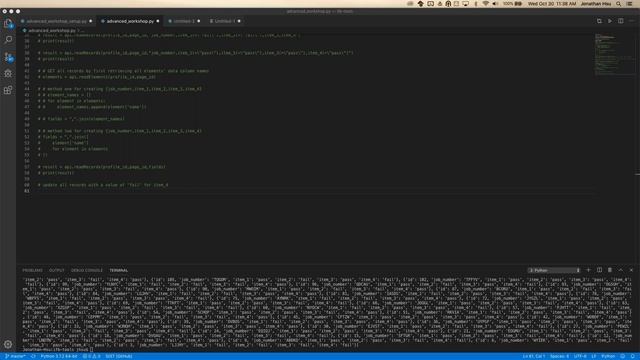Select terminal from Python dropdown

(554, 270)
